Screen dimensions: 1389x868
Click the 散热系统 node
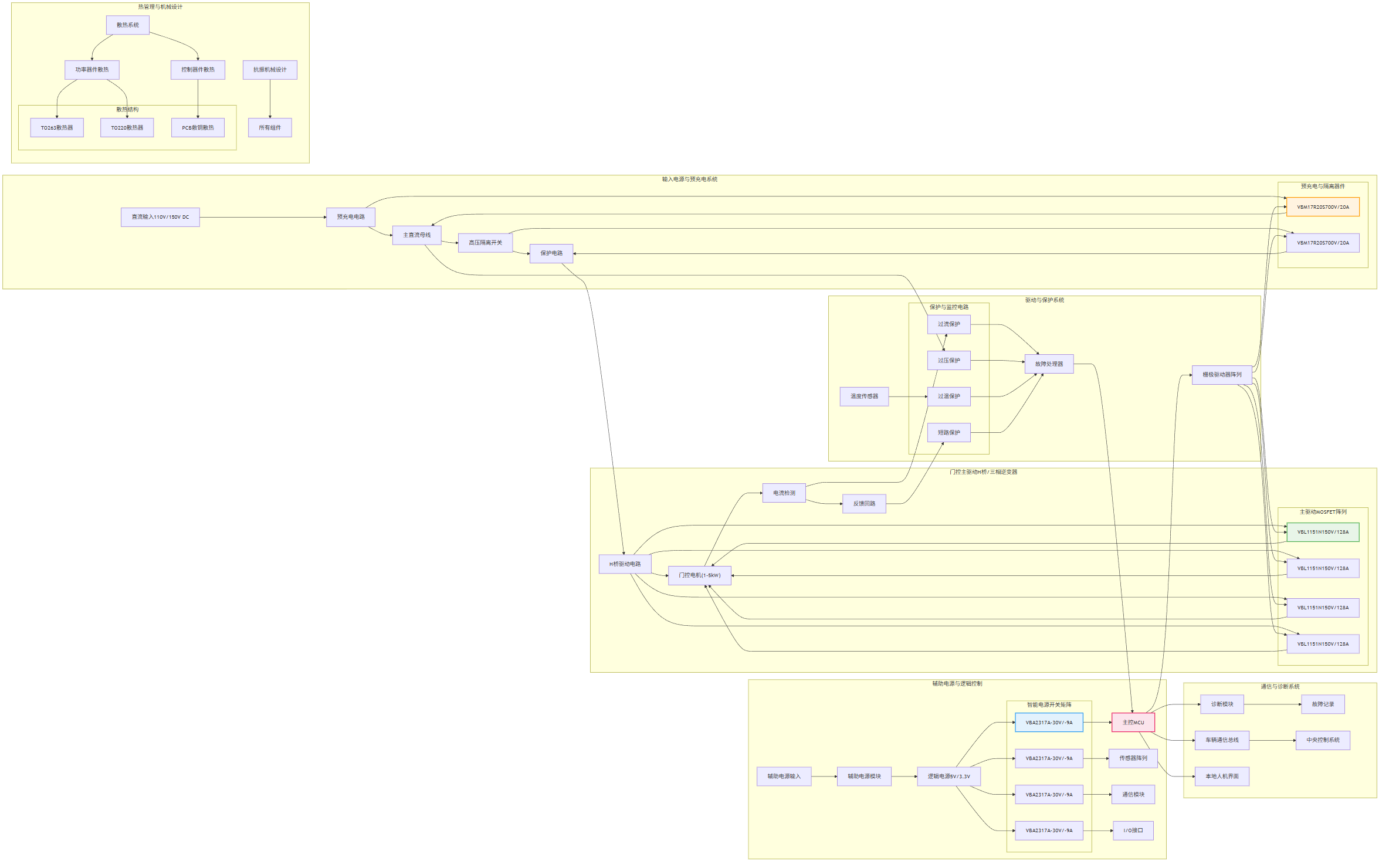[127, 25]
